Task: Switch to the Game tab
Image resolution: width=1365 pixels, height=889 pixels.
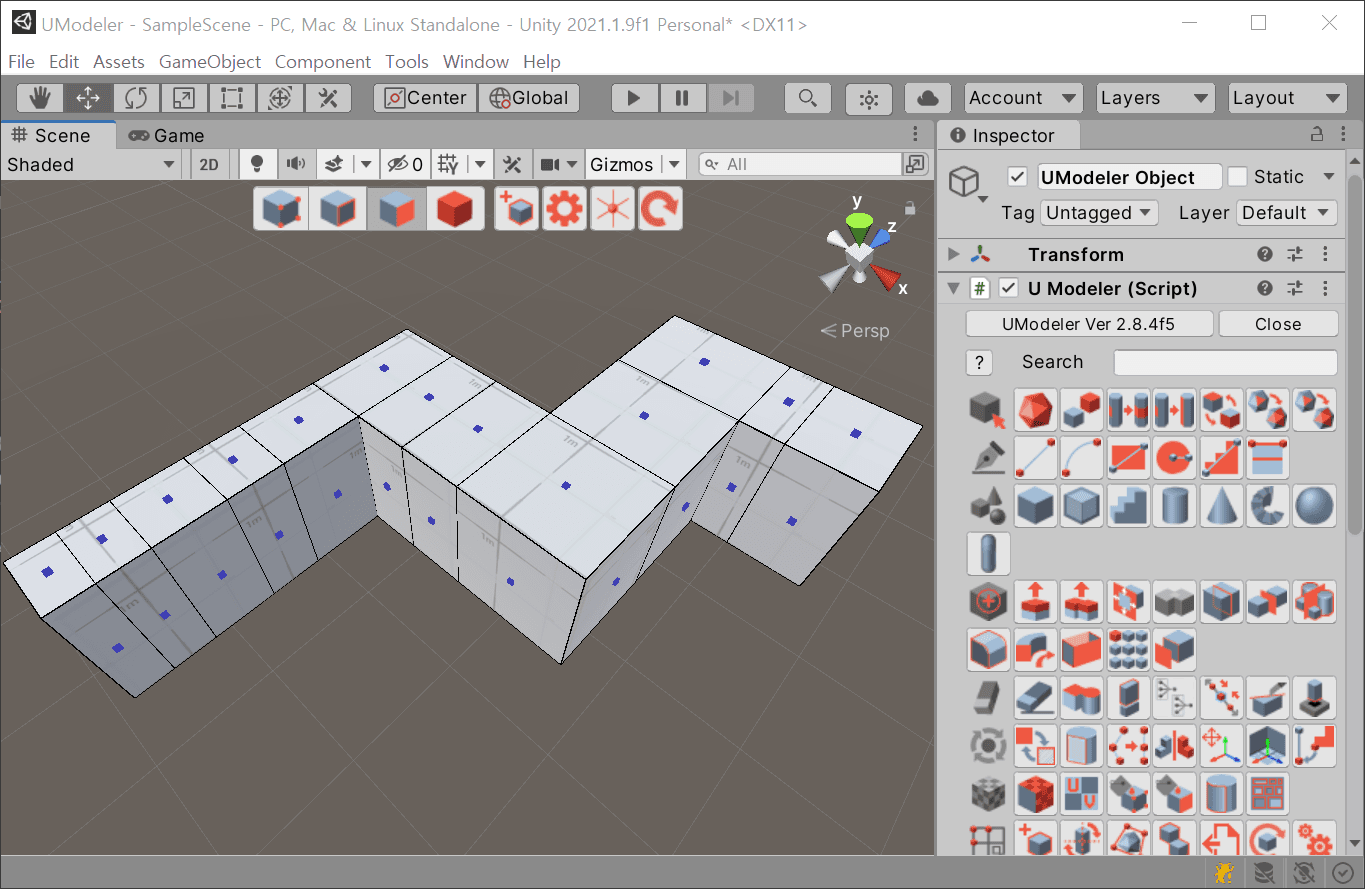Action: pos(166,136)
